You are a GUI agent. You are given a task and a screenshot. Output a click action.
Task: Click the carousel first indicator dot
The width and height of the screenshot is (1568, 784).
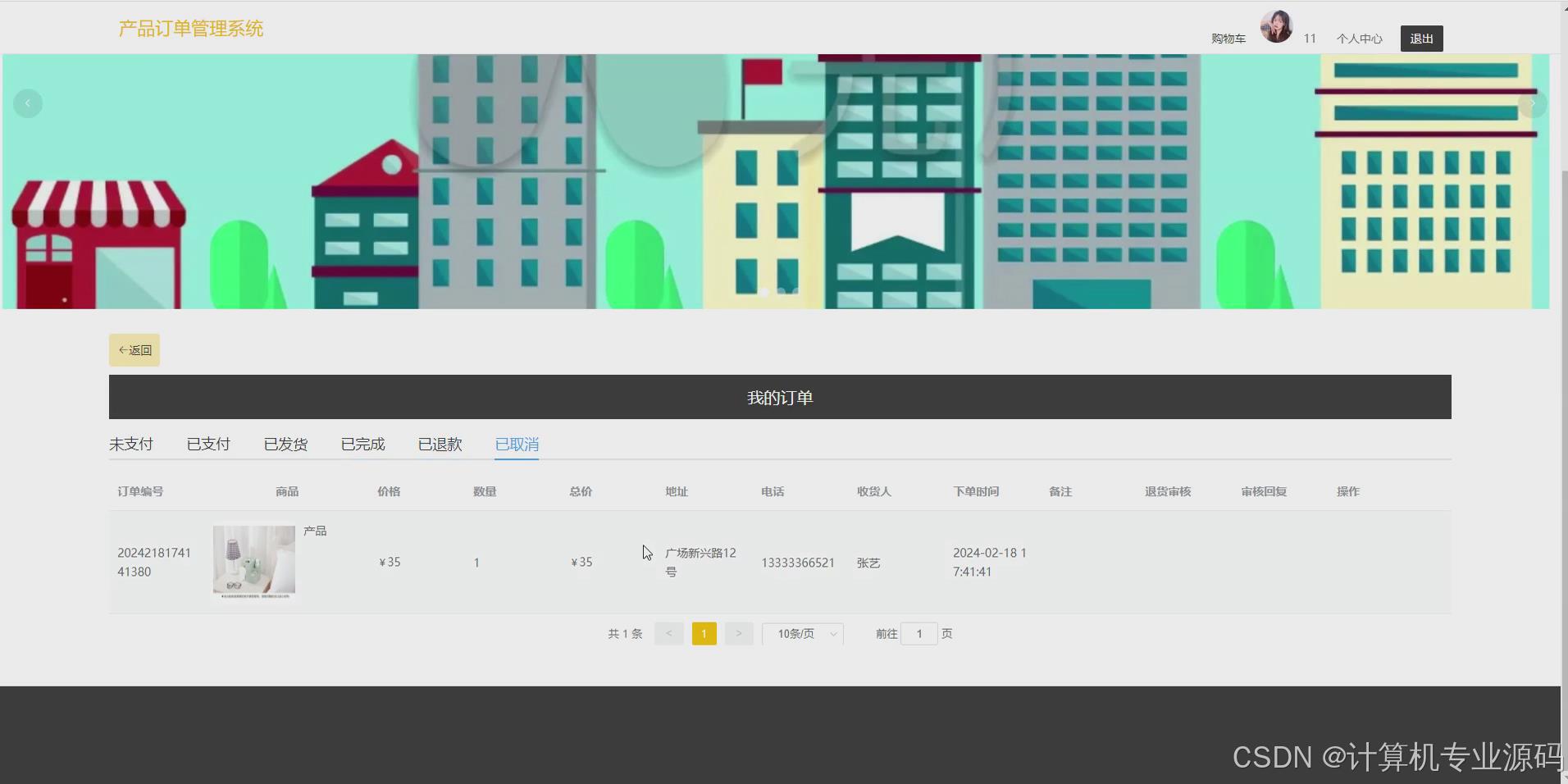click(x=764, y=291)
